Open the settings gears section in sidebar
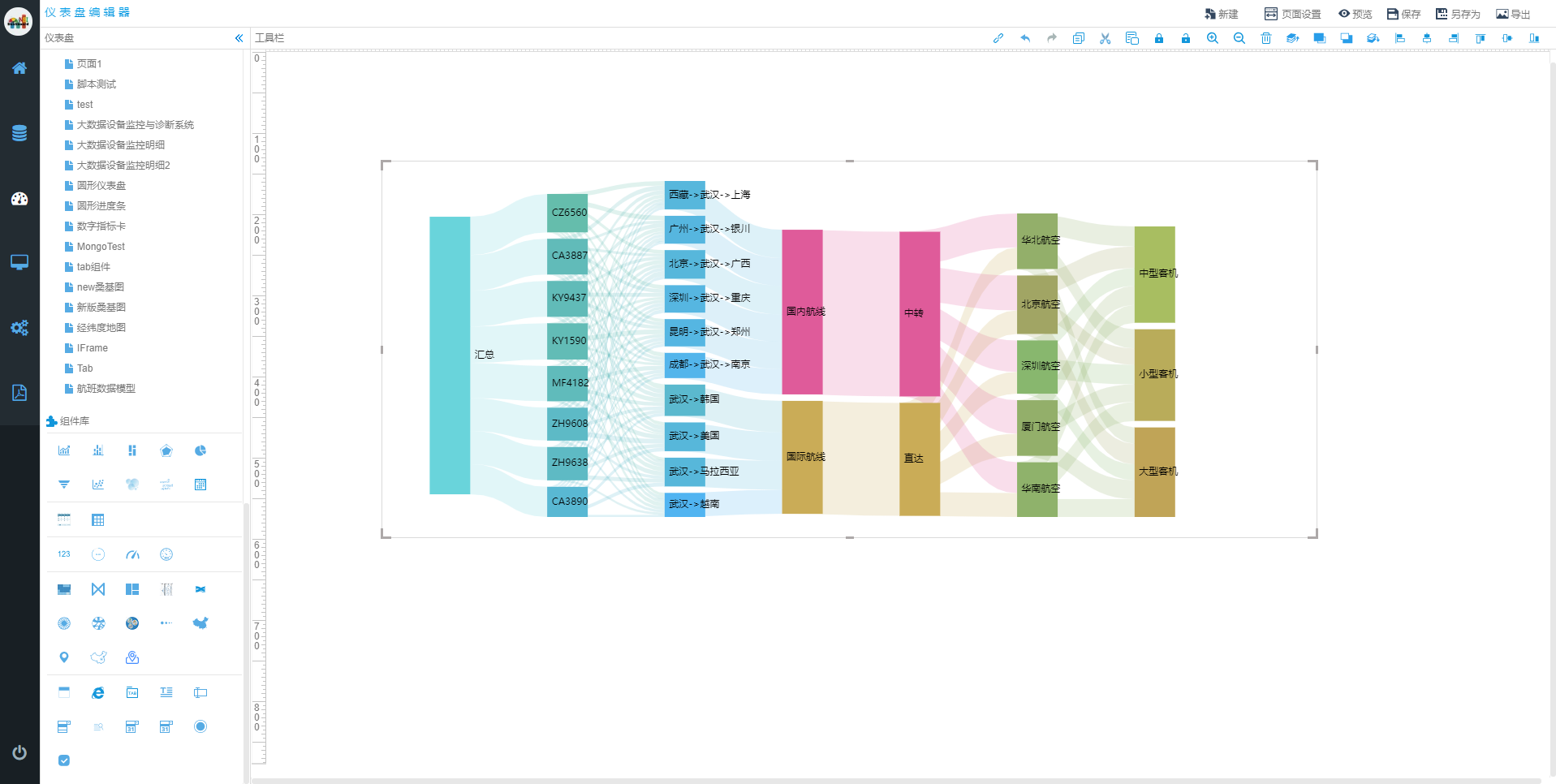Screen dimensions: 1556x784 pos(19,328)
